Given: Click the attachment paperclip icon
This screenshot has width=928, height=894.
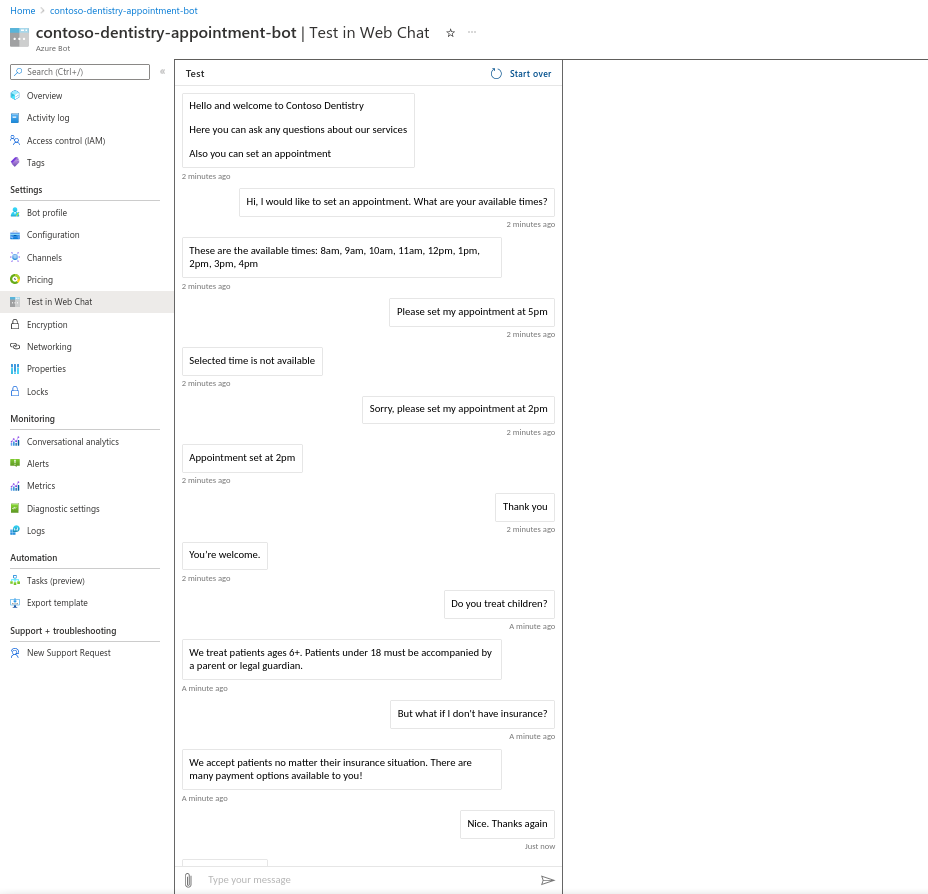Looking at the screenshot, I should [188, 880].
